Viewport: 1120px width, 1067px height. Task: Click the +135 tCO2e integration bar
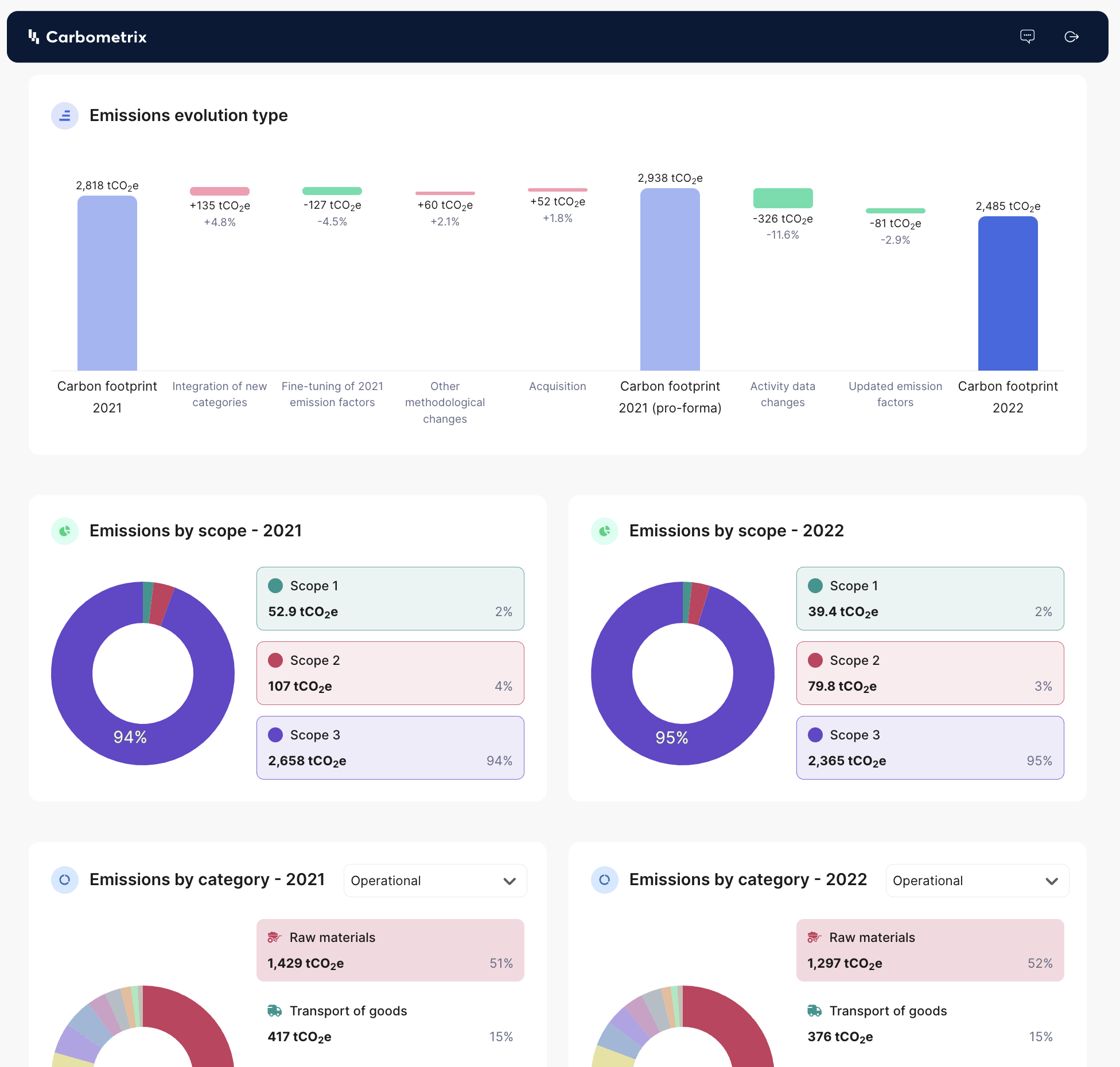[220, 191]
